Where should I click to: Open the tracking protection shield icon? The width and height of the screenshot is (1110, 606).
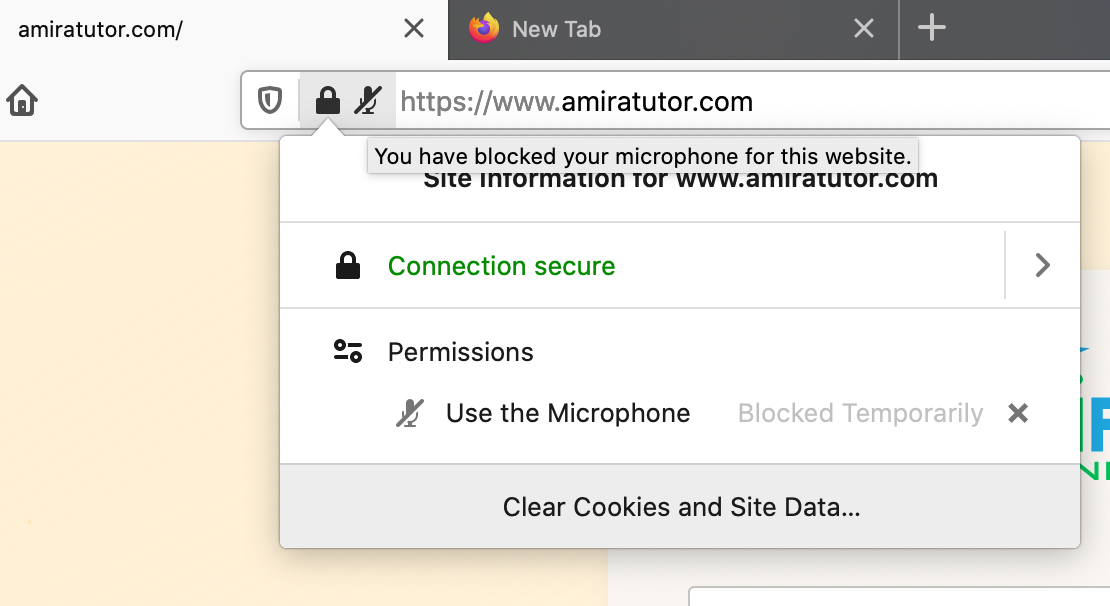269,100
